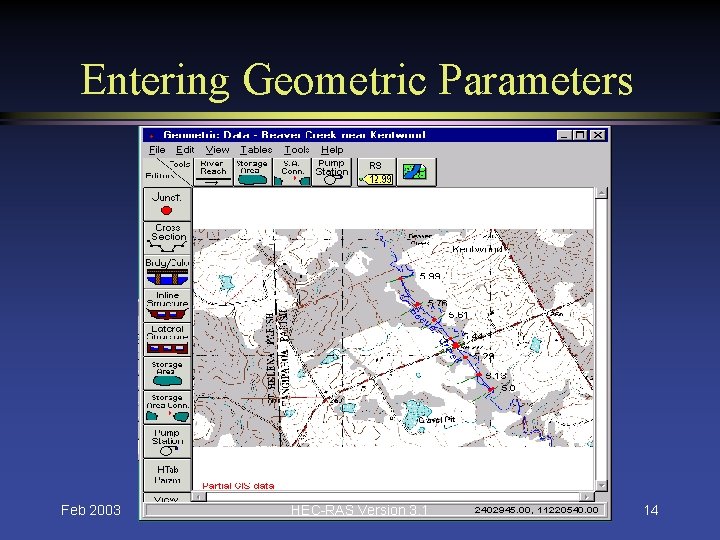This screenshot has height=540, width=720.
Task: Open the Inline Structure editor
Action: point(167,305)
